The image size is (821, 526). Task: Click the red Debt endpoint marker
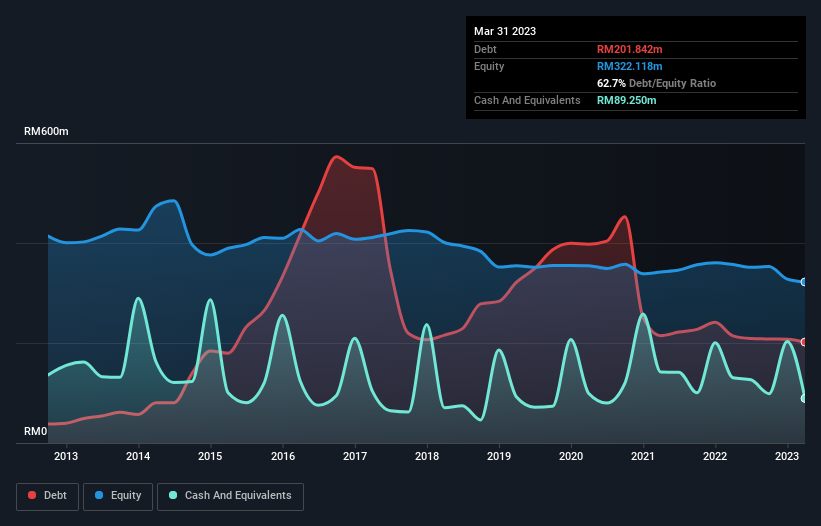pyautogui.click(x=804, y=342)
